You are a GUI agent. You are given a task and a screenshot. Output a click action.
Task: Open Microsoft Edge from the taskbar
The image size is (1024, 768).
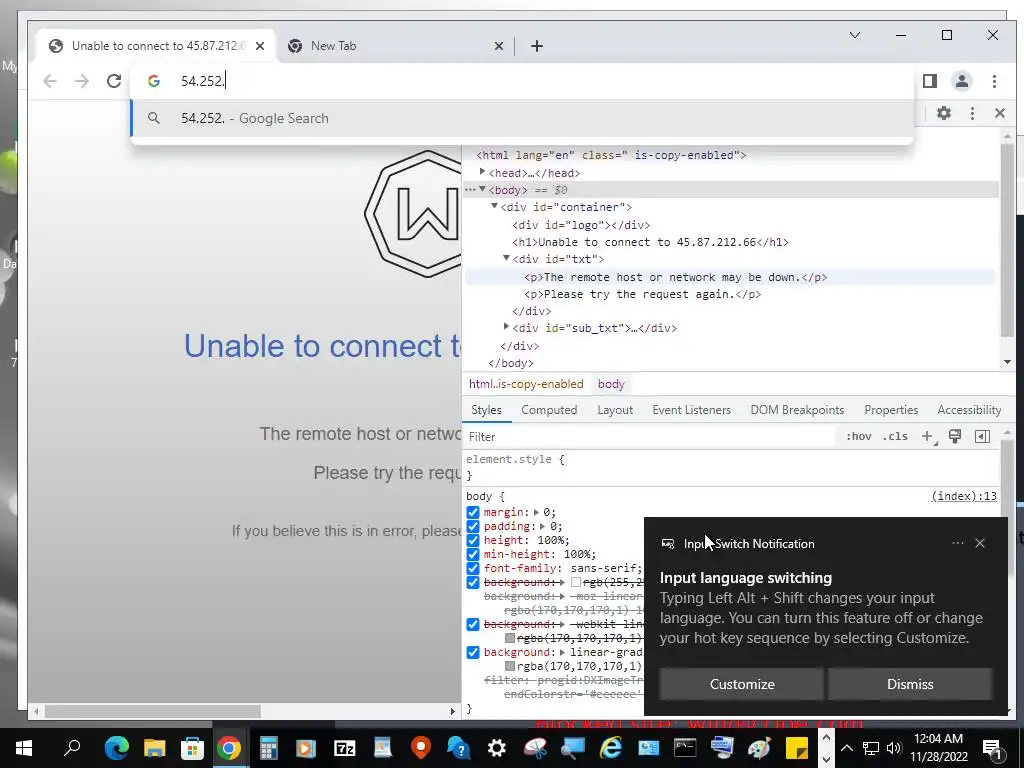coord(117,748)
